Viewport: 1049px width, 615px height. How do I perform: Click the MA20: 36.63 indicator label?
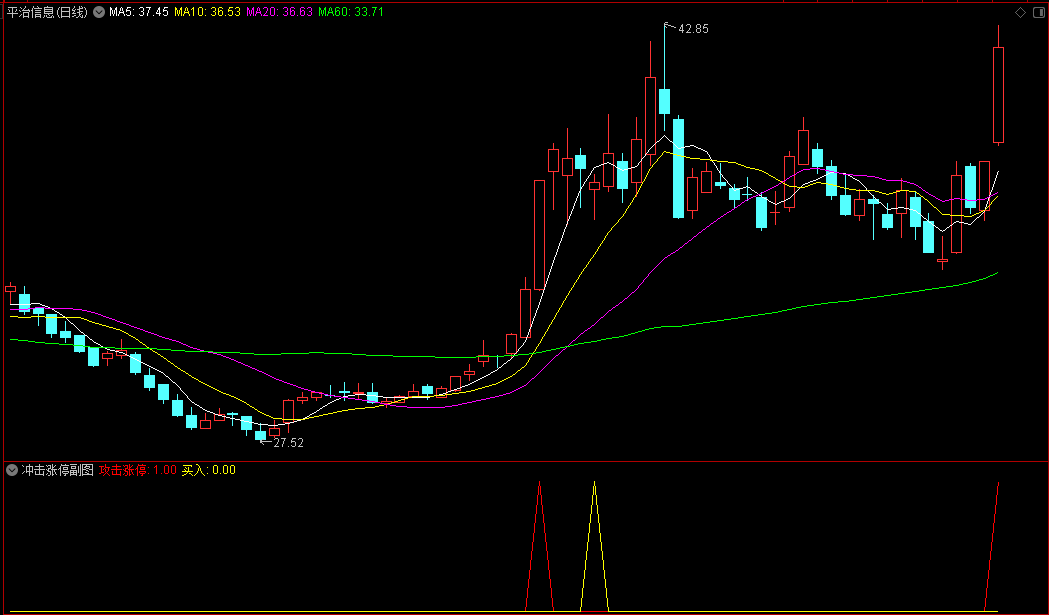point(280,12)
